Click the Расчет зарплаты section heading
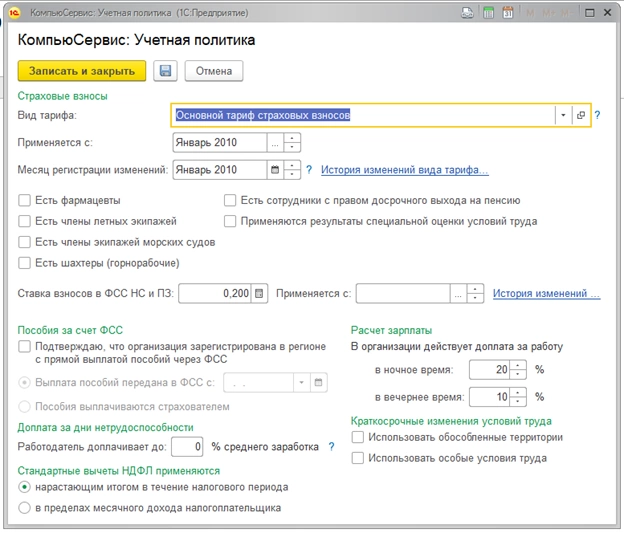 point(391,330)
